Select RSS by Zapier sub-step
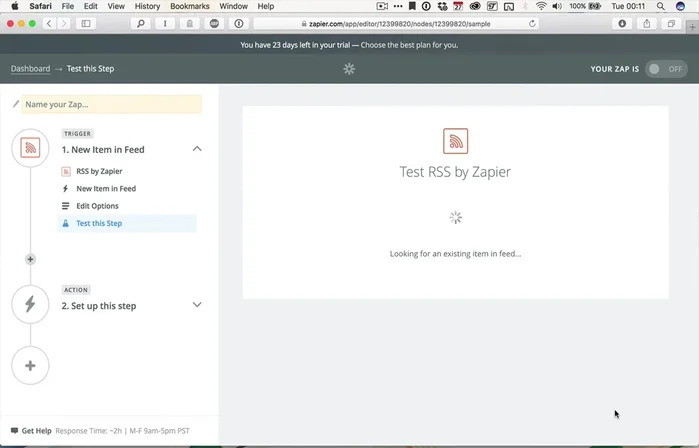Screen dimensions: 699x448 99,171
